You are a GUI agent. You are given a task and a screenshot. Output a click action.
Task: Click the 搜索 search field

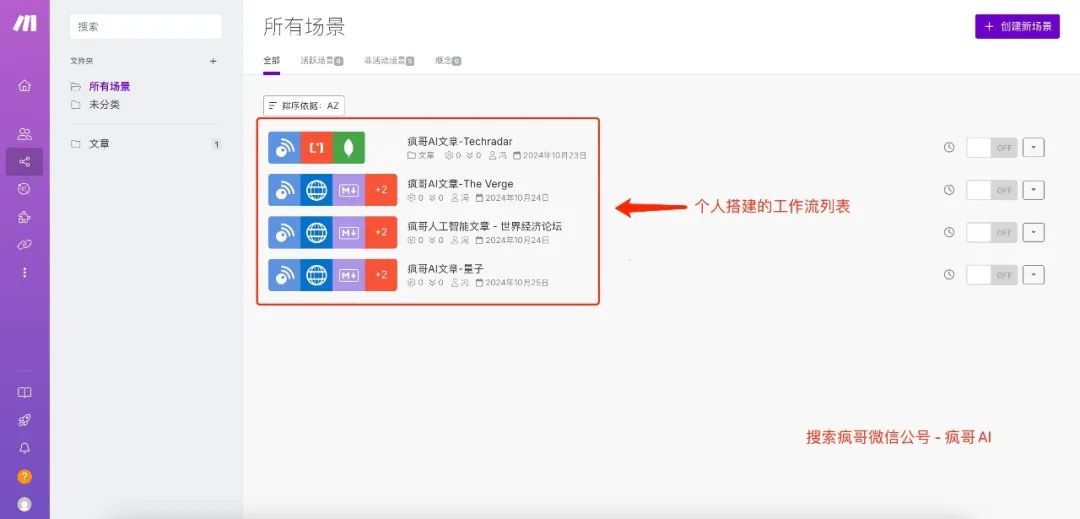coord(145,26)
